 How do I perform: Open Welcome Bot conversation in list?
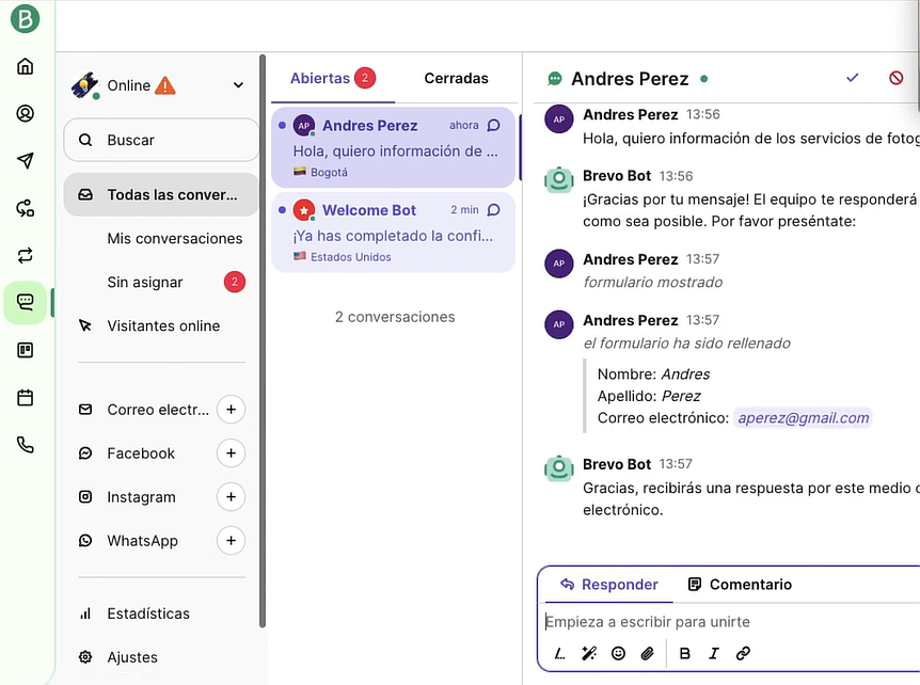(393, 232)
